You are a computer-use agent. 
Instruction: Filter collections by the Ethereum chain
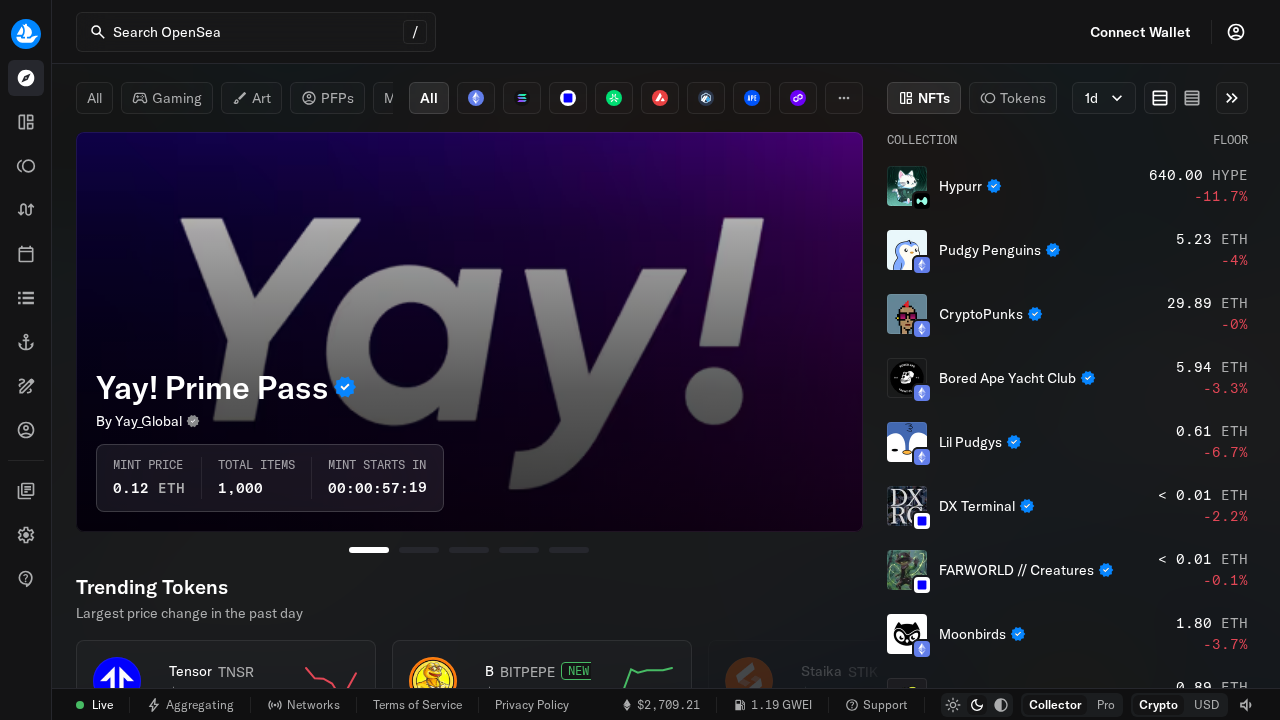475,98
